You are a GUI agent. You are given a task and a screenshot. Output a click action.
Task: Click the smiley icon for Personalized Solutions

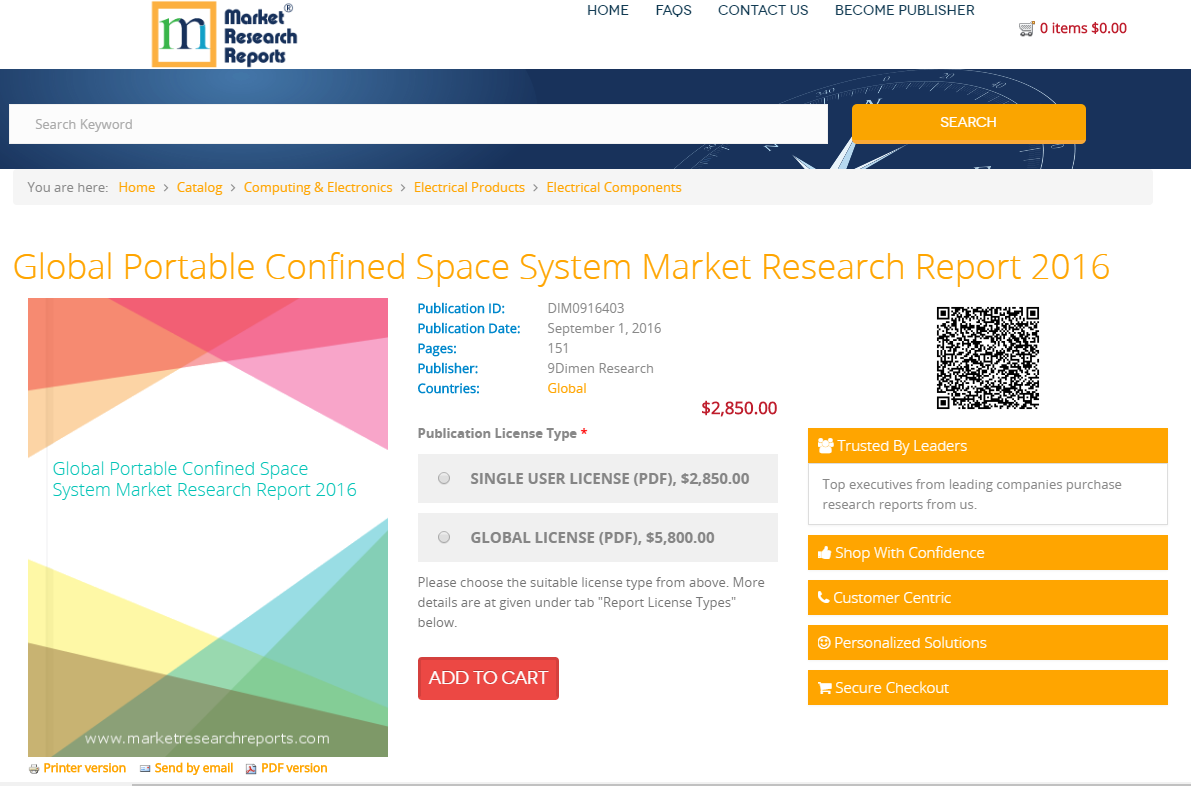pyautogui.click(x=824, y=642)
